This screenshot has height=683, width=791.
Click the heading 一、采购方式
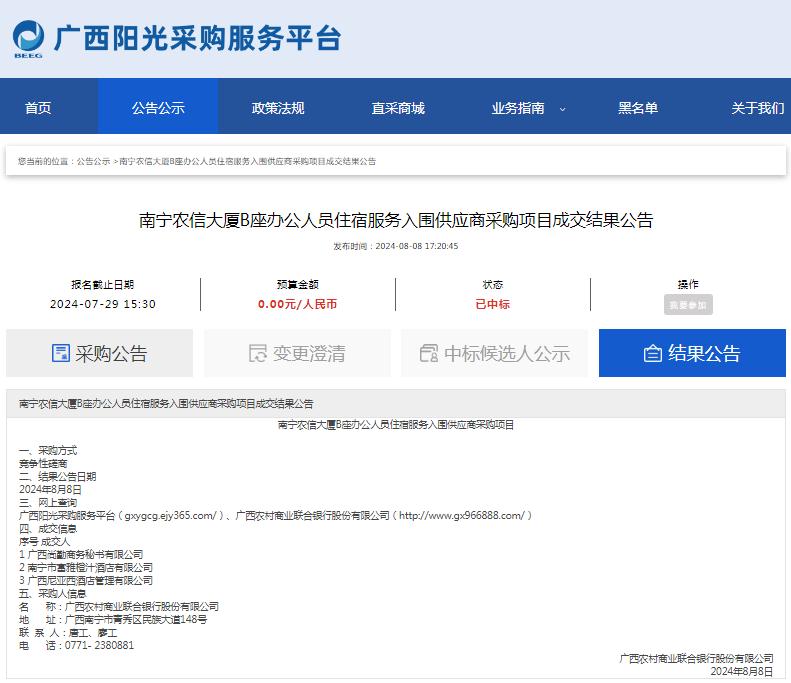point(48,450)
